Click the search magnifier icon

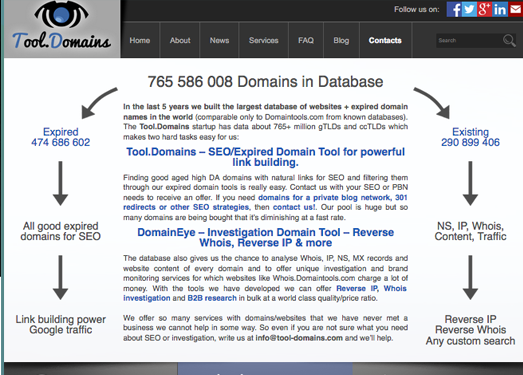point(509,40)
